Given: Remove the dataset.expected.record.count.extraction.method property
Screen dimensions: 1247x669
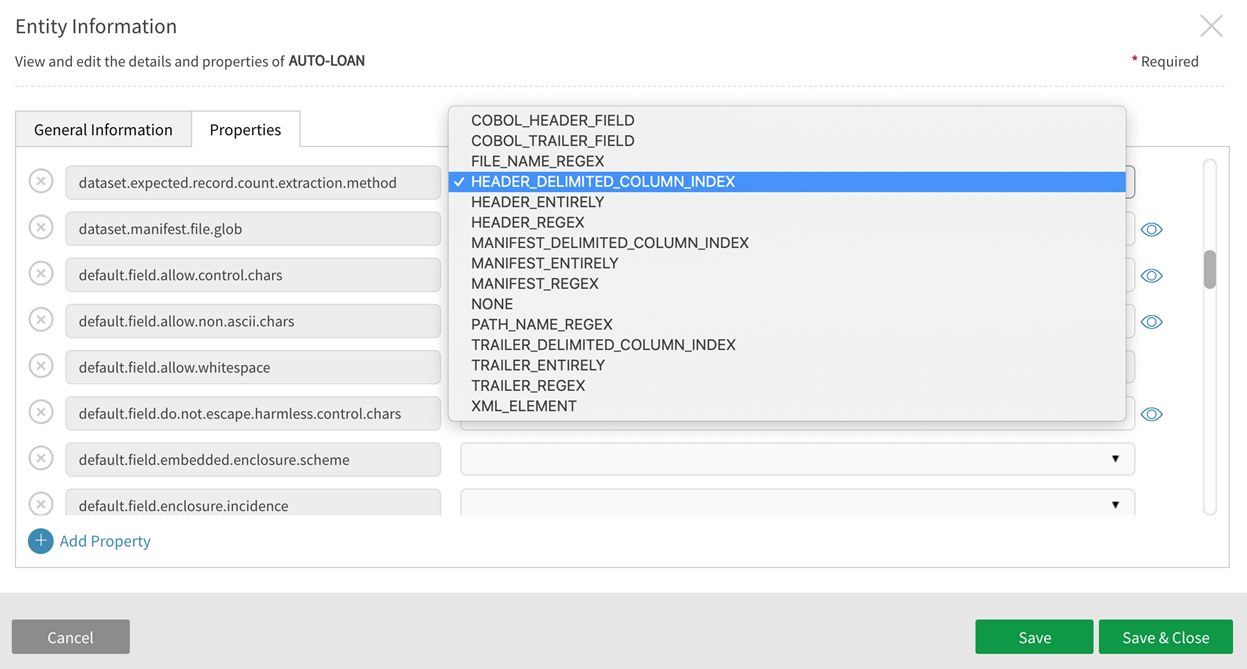Looking at the screenshot, I should coord(41,182).
